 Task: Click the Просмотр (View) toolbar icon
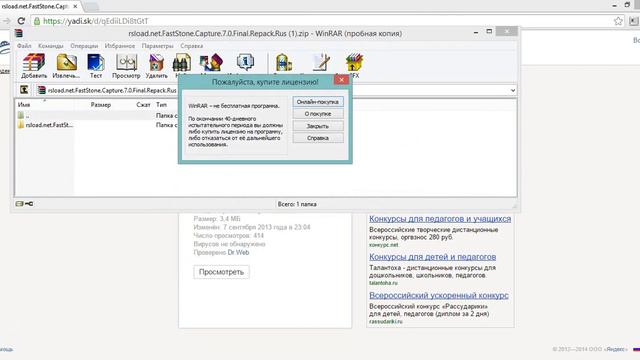click(126, 65)
